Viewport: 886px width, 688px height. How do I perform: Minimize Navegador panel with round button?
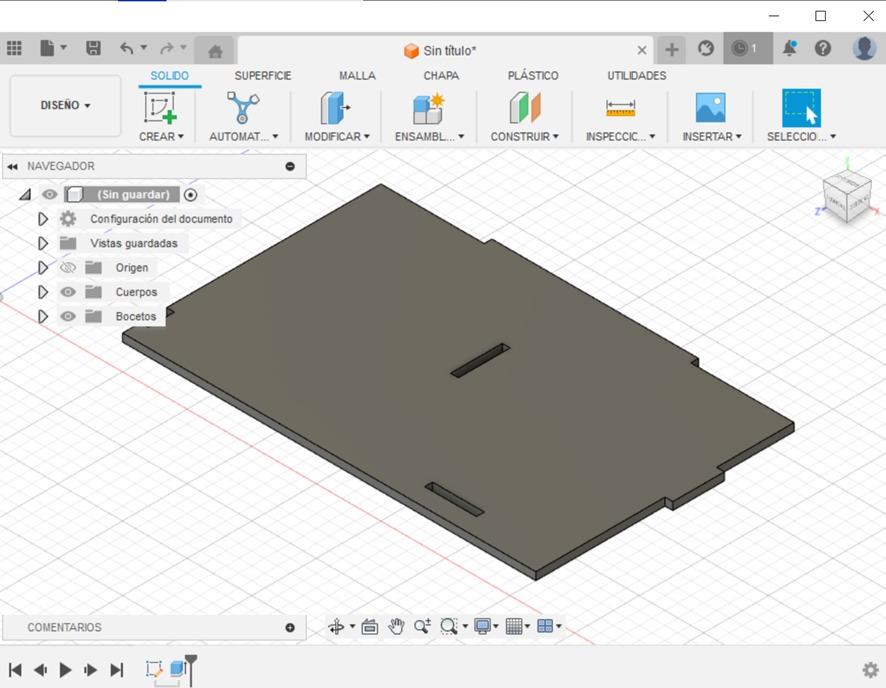click(x=290, y=166)
